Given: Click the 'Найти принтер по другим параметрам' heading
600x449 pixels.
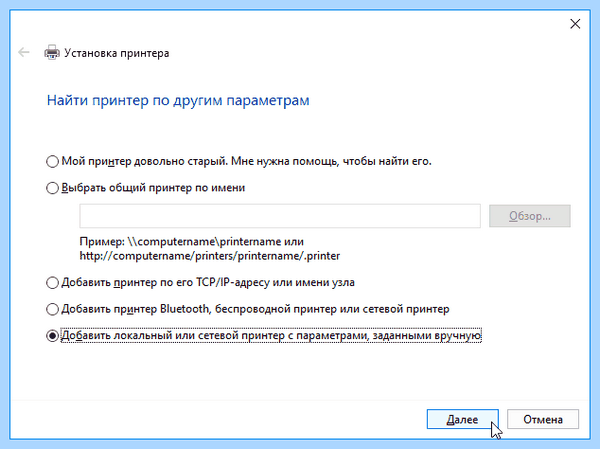Looking at the screenshot, I should 178,101.
